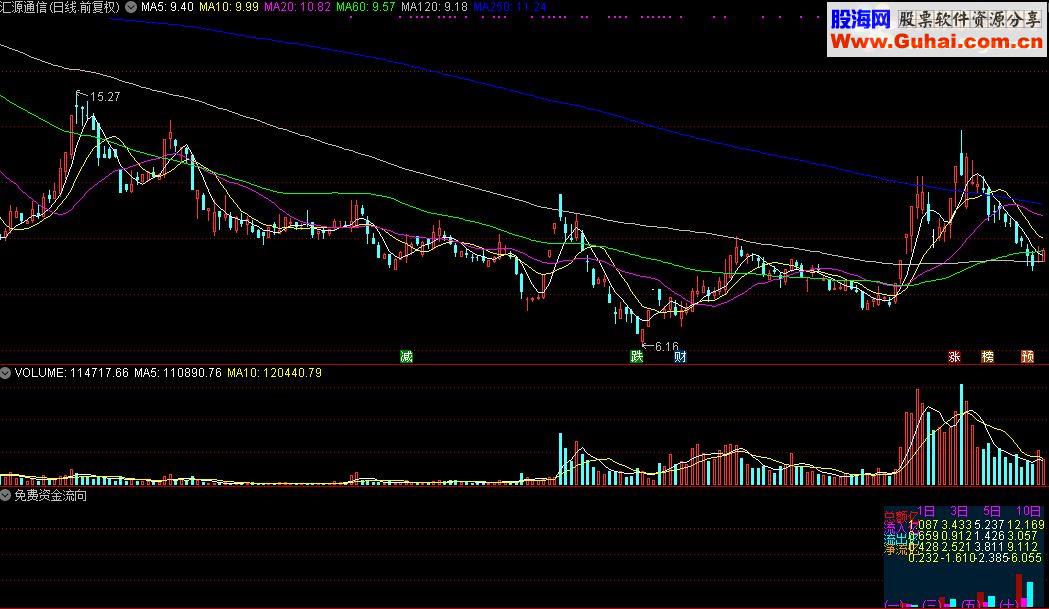
Task: Select the MA60: 9.57 indicator label
Action: (365, 7)
